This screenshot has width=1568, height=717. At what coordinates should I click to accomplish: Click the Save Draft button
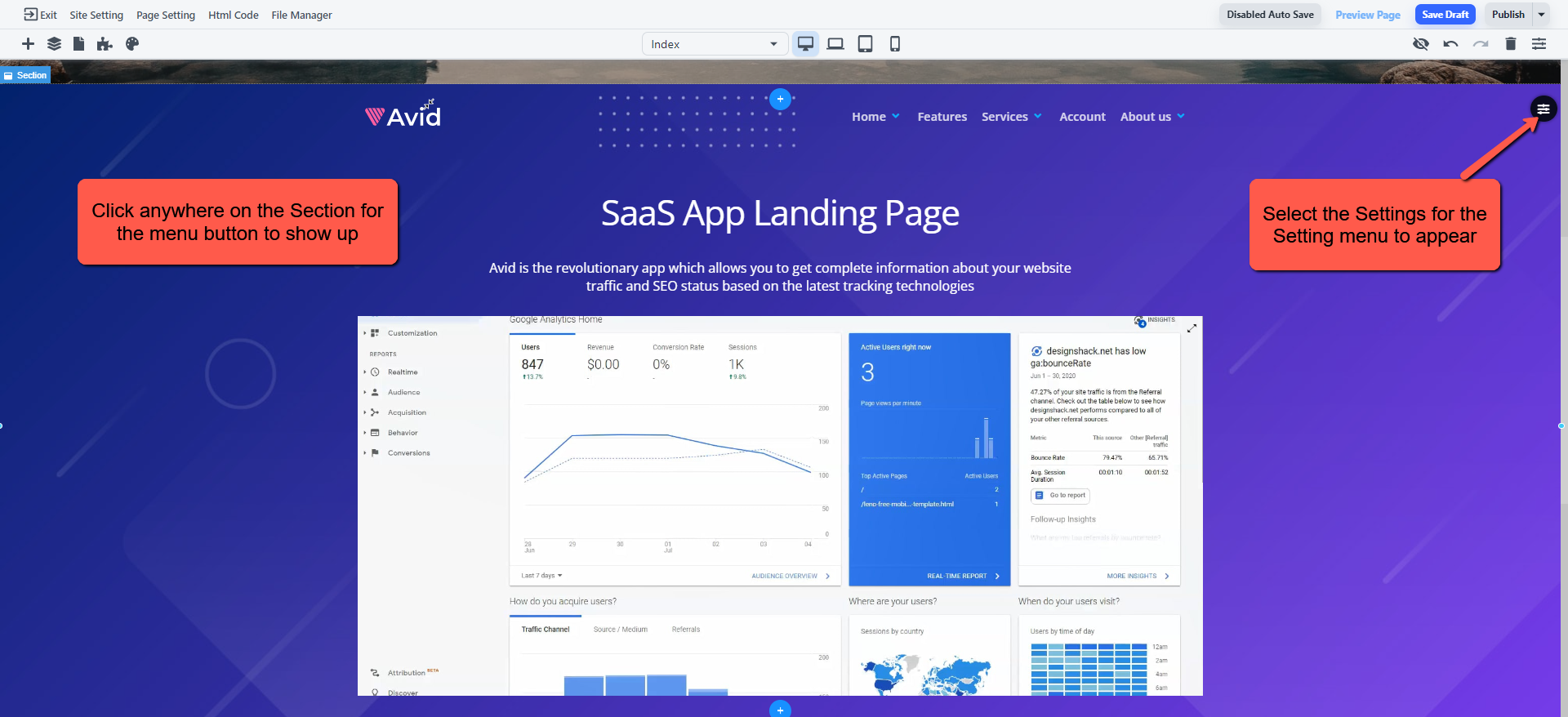pyautogui.click(x=1445, y=15)
